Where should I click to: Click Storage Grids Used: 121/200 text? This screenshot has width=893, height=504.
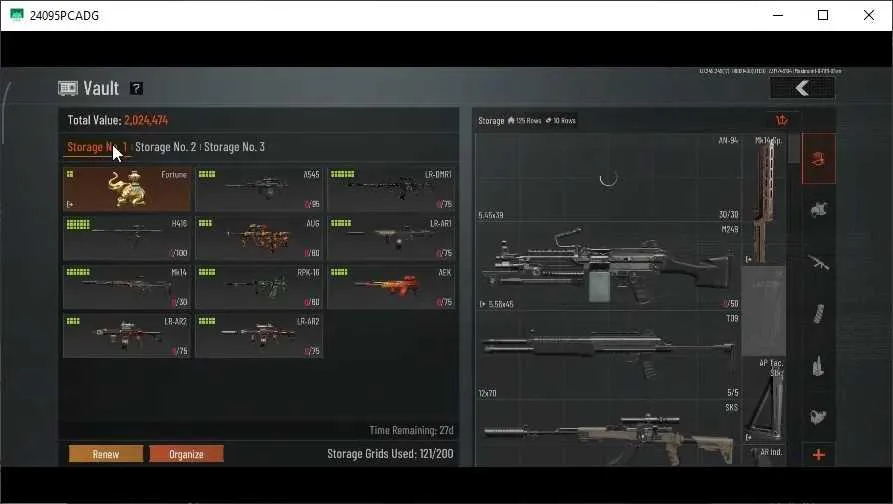tap(390, 454)
